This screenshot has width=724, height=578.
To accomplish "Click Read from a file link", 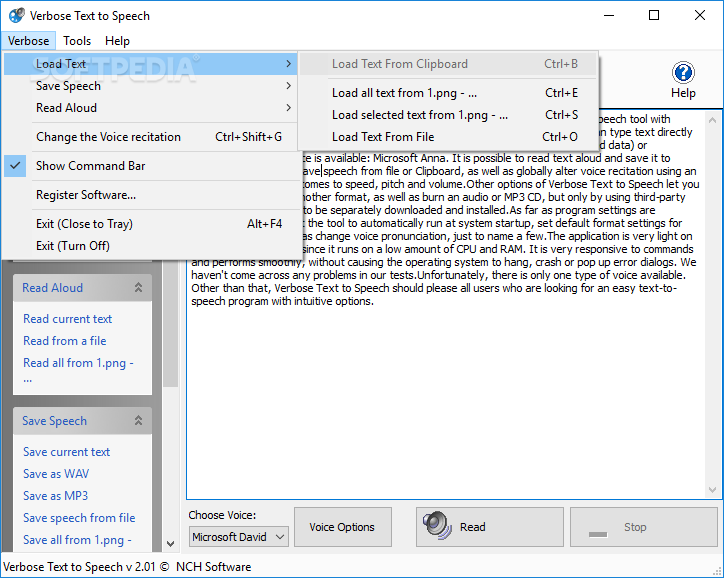I will click(65, 341).
